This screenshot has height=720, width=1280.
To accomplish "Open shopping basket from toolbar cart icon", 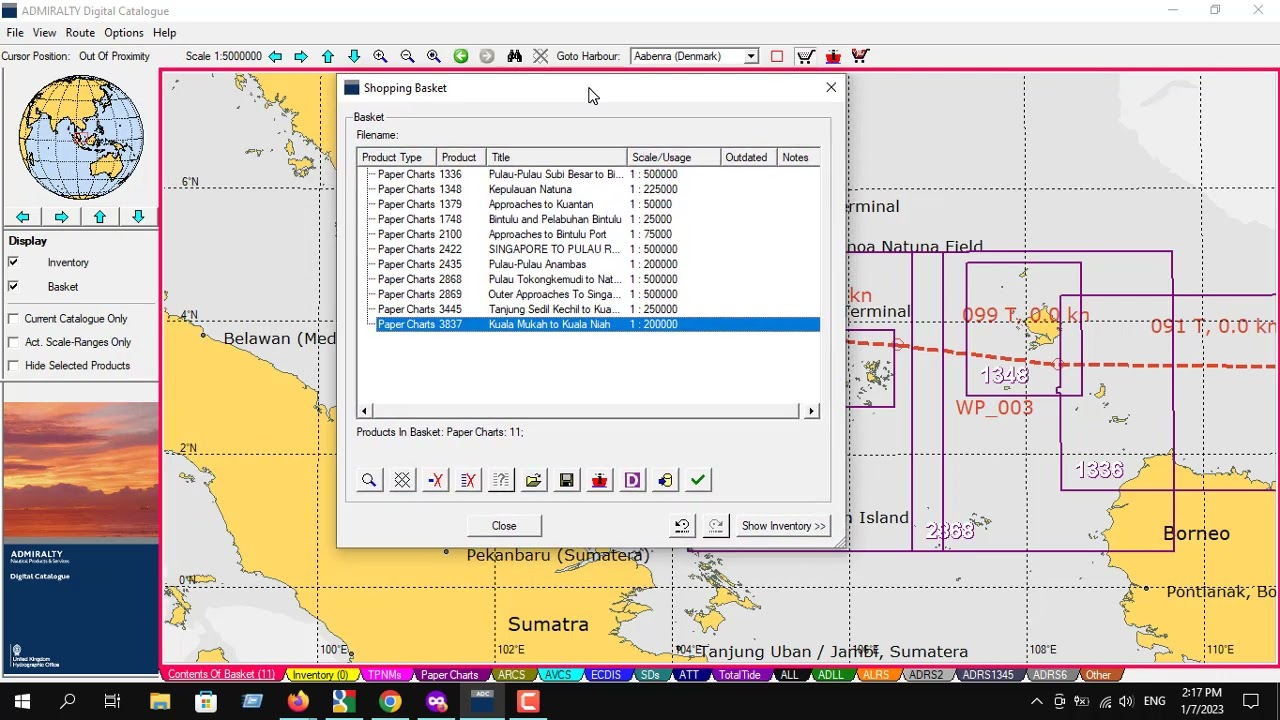I will click(x=805, y=57).
